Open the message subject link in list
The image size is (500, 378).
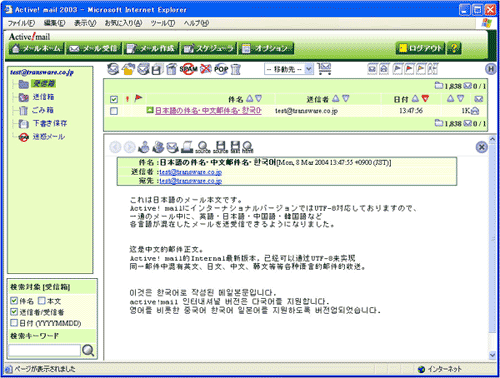click(x=208, y=111)
